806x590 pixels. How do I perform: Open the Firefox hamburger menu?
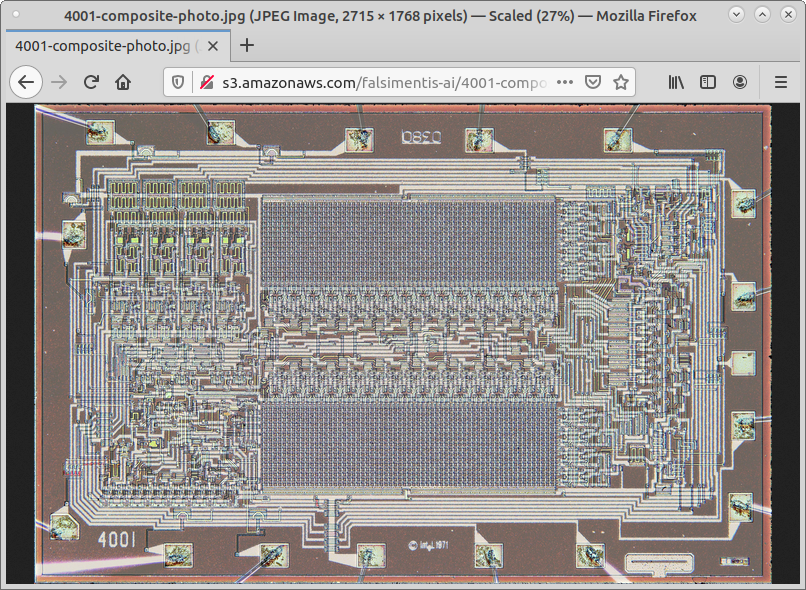click(781, 82)
